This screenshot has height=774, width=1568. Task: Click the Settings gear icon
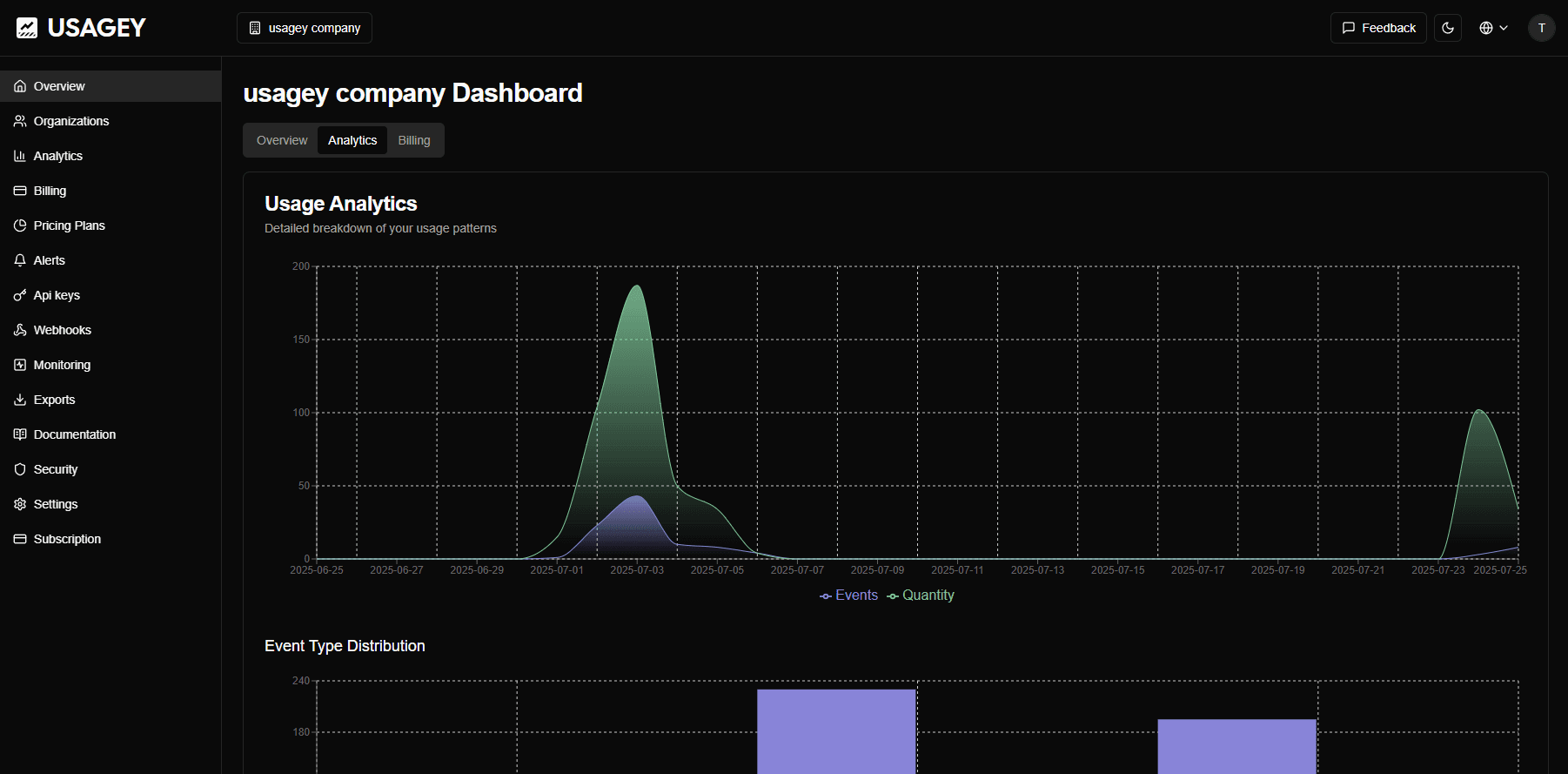click(20, 504)
